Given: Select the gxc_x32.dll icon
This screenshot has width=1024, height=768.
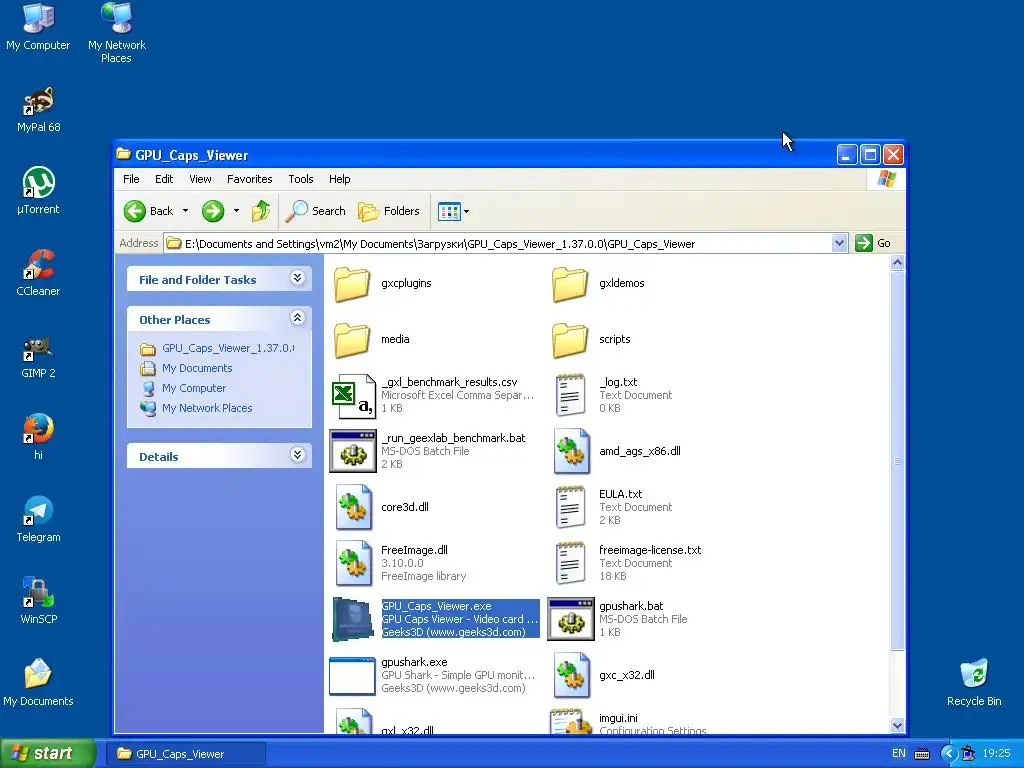Looking at the screenshot, I should 571,675.
